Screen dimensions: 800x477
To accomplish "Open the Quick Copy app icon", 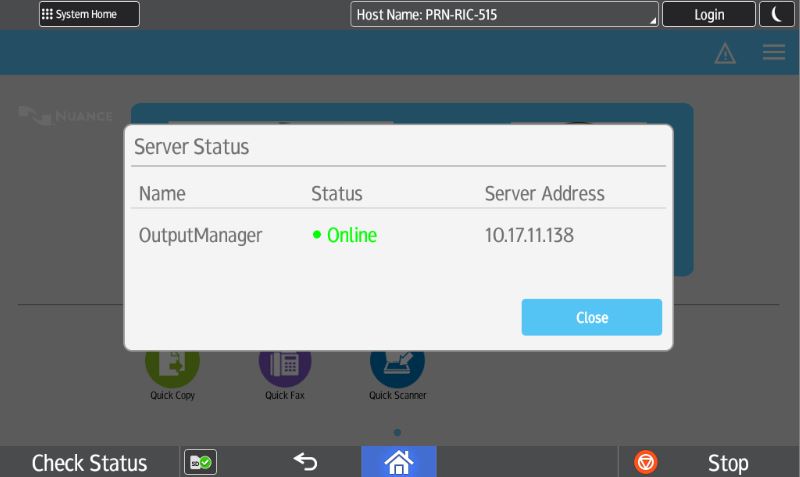I will (171, 367).
